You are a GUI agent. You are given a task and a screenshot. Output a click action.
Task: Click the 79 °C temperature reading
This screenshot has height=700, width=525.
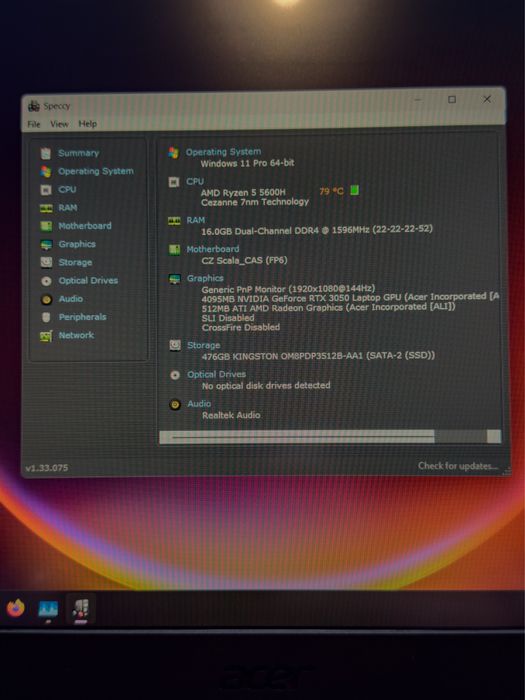(x=331, y=192)
